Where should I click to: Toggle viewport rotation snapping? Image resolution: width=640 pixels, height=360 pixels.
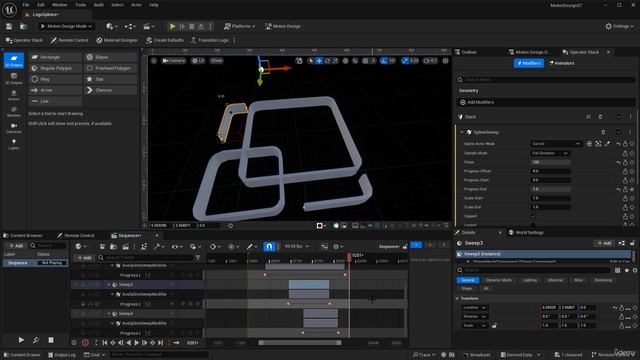pyautogui.click(x=384, y=60)
